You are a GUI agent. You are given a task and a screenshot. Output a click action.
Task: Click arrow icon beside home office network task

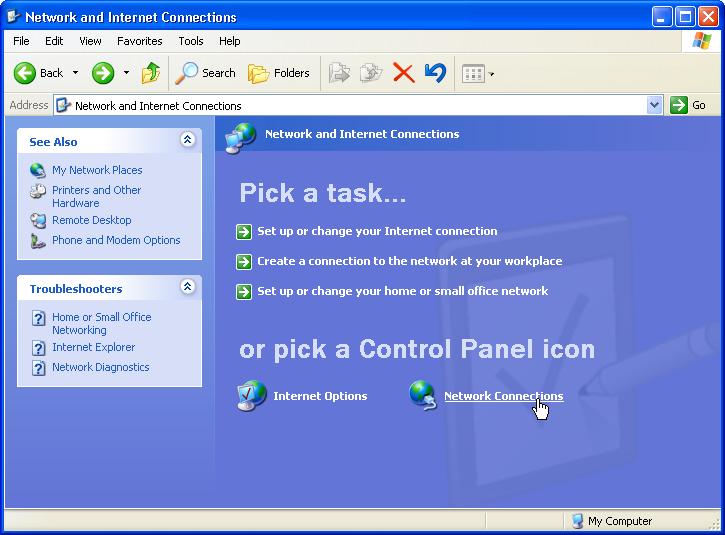click(x=244, y=292)
